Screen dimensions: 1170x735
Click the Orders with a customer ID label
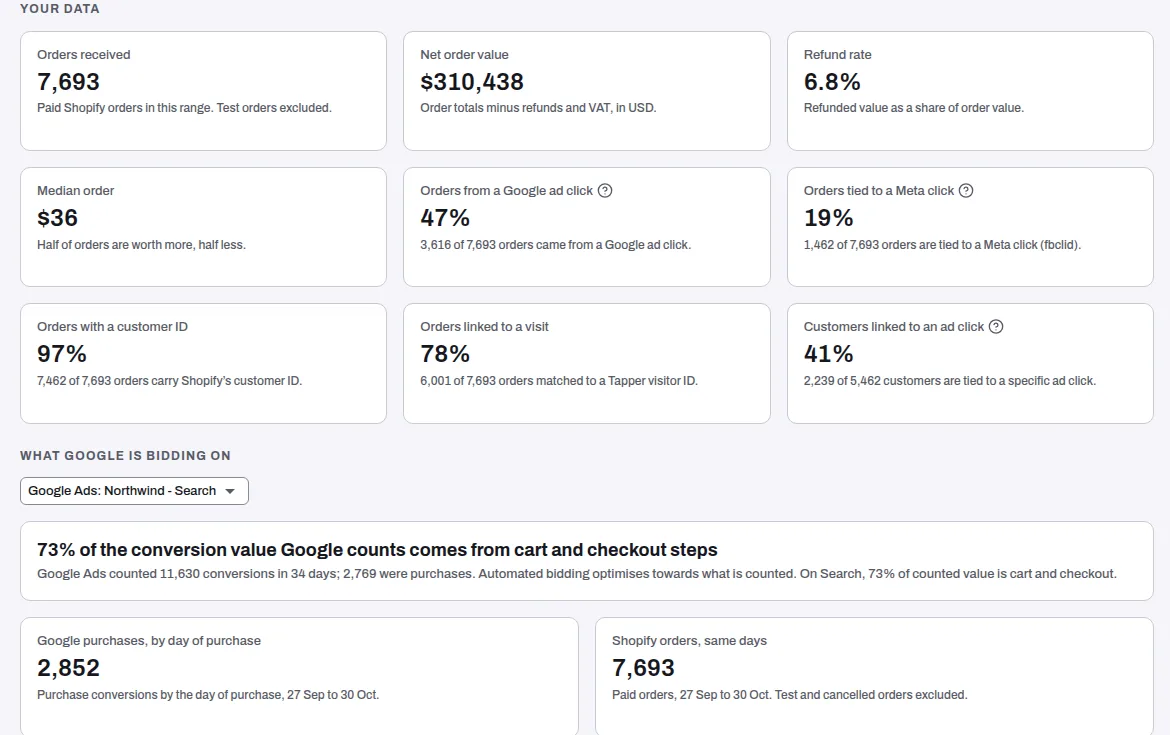[x=112, y=326]
